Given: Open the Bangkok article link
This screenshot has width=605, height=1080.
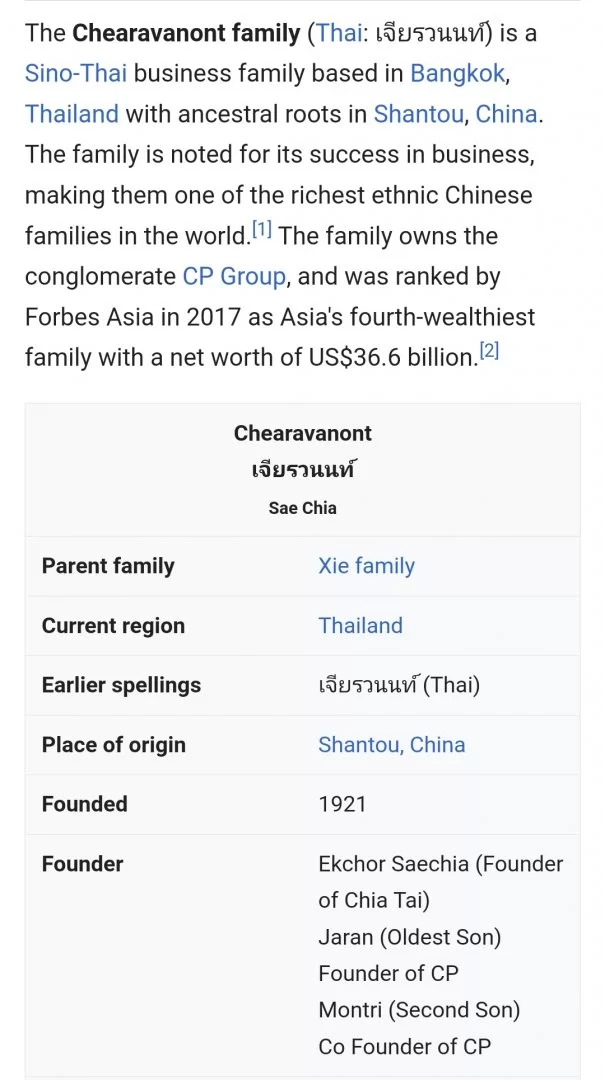Looking at the screenshot, I should [457, 73].
